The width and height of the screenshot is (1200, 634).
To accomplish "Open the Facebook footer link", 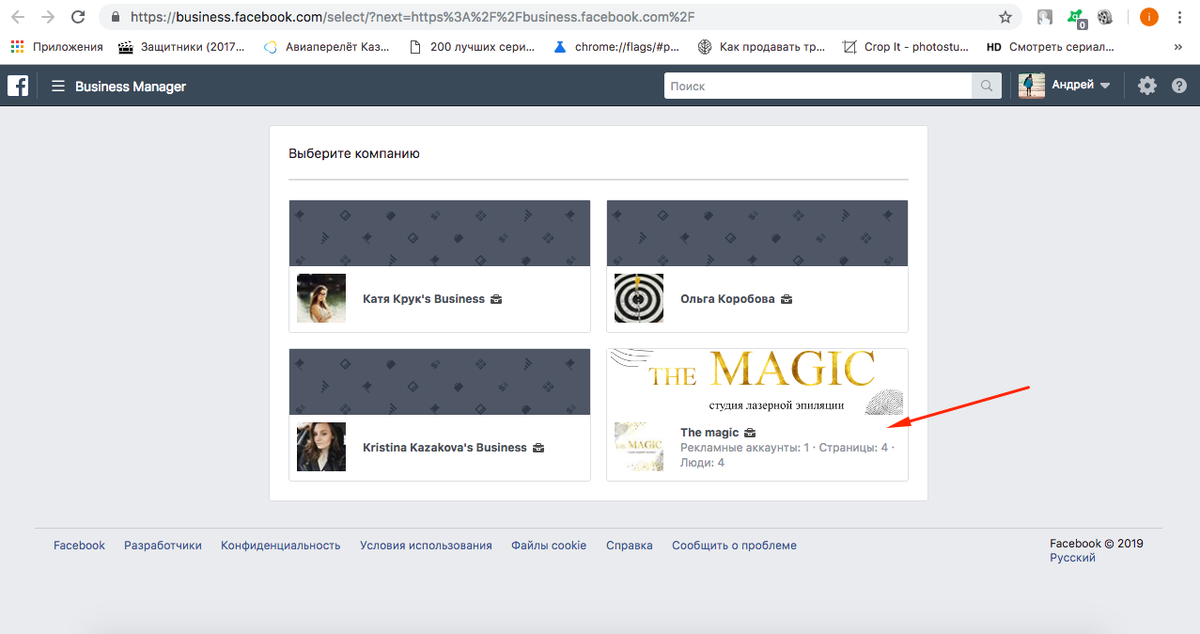I will pyautogui.click(x=79, y=545).
